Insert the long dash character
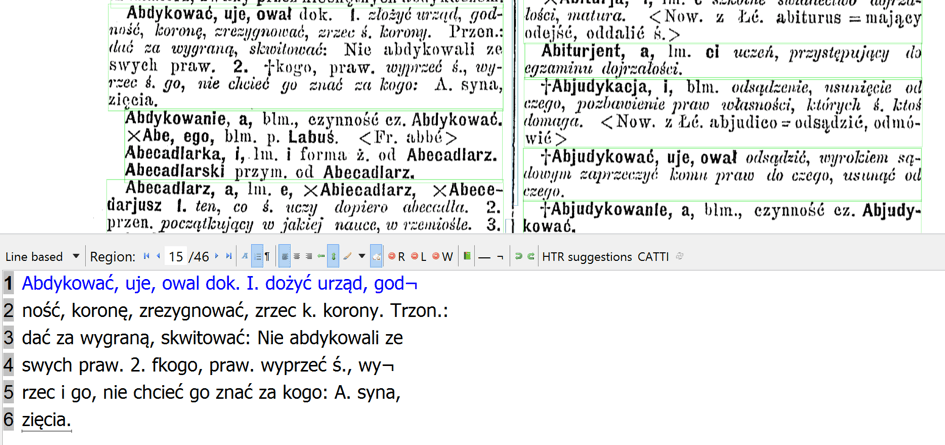Viewport: 945px width, 445px height. coord(484,257)
